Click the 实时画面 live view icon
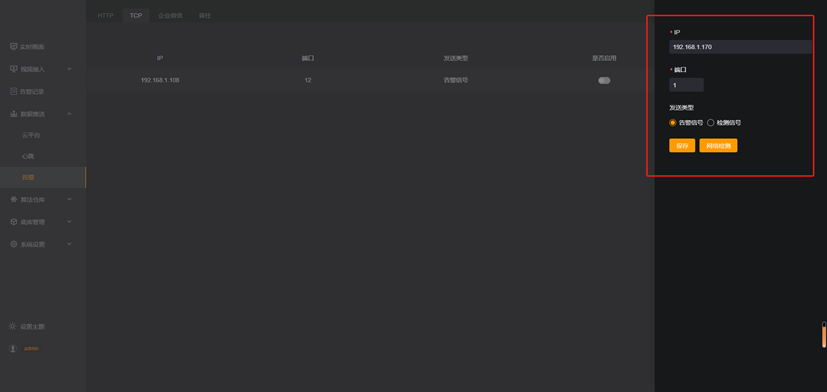Screen dimensions: 827x392 pyautogui.click(x=14, y=46)
